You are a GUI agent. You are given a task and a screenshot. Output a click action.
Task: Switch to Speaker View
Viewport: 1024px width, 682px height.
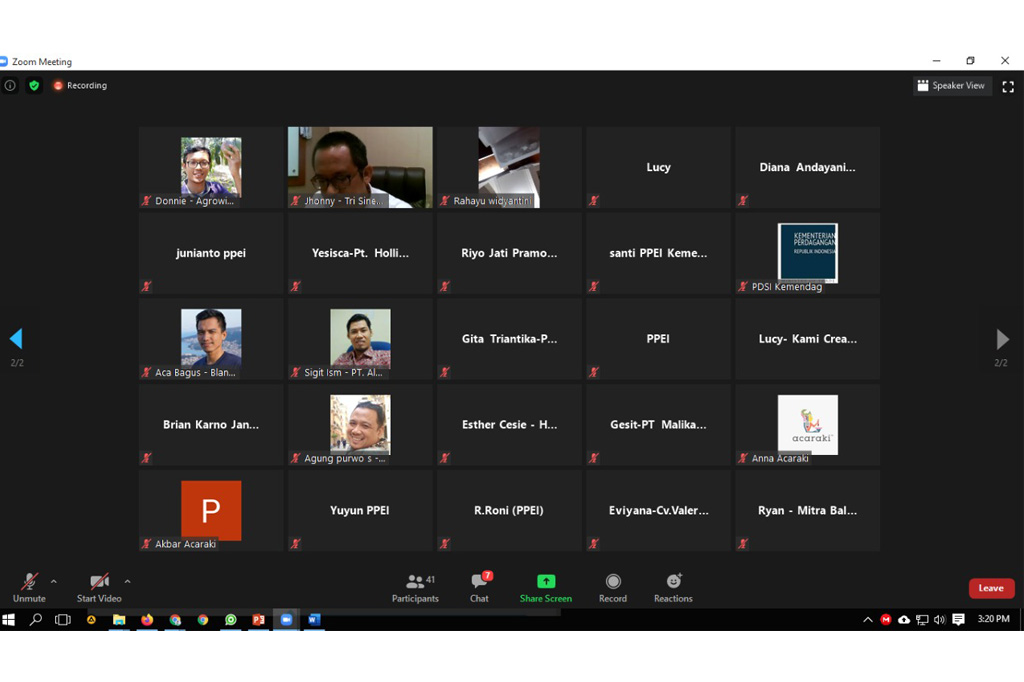coord(952,86)
